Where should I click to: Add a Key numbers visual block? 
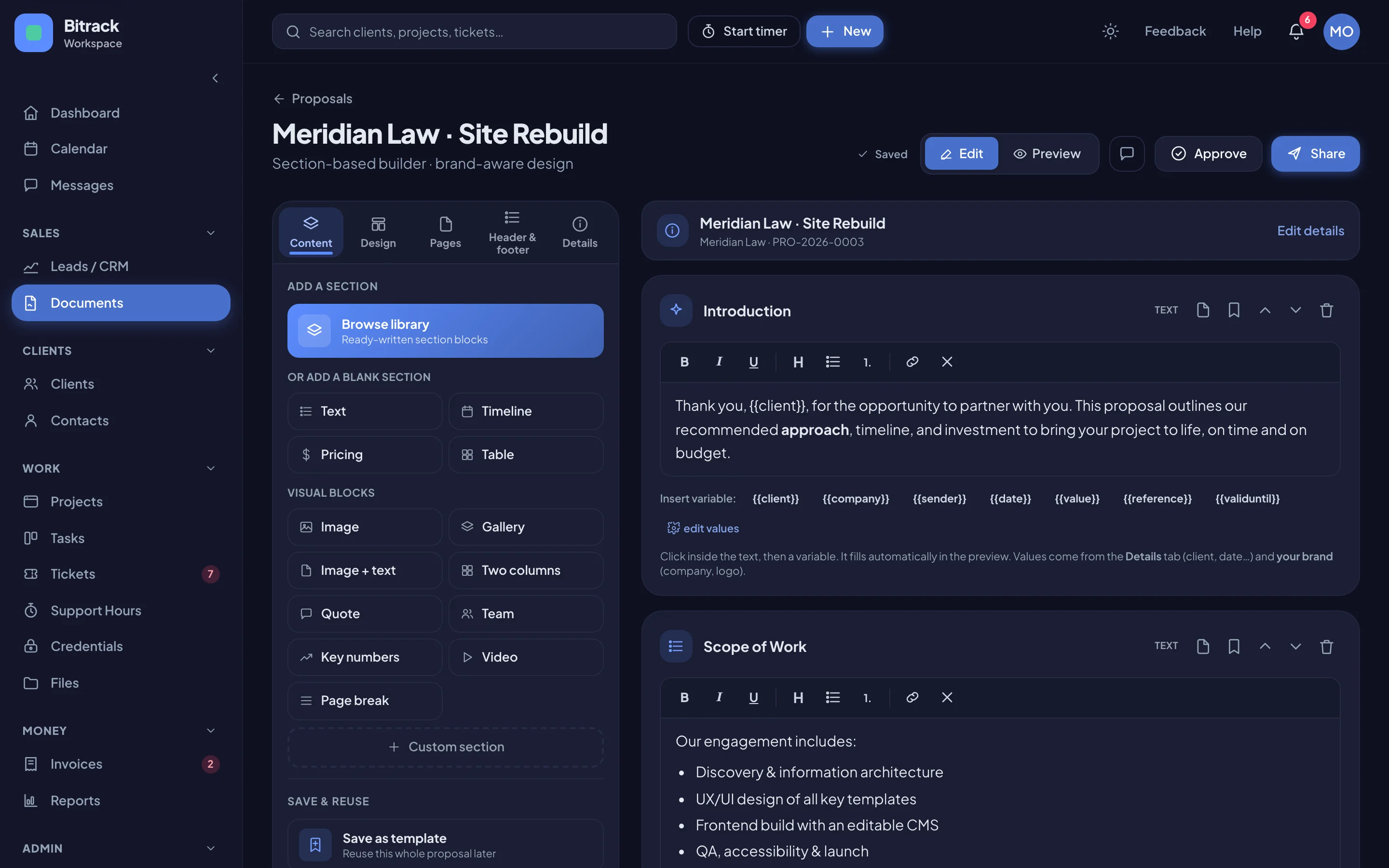tap(365, 657)
